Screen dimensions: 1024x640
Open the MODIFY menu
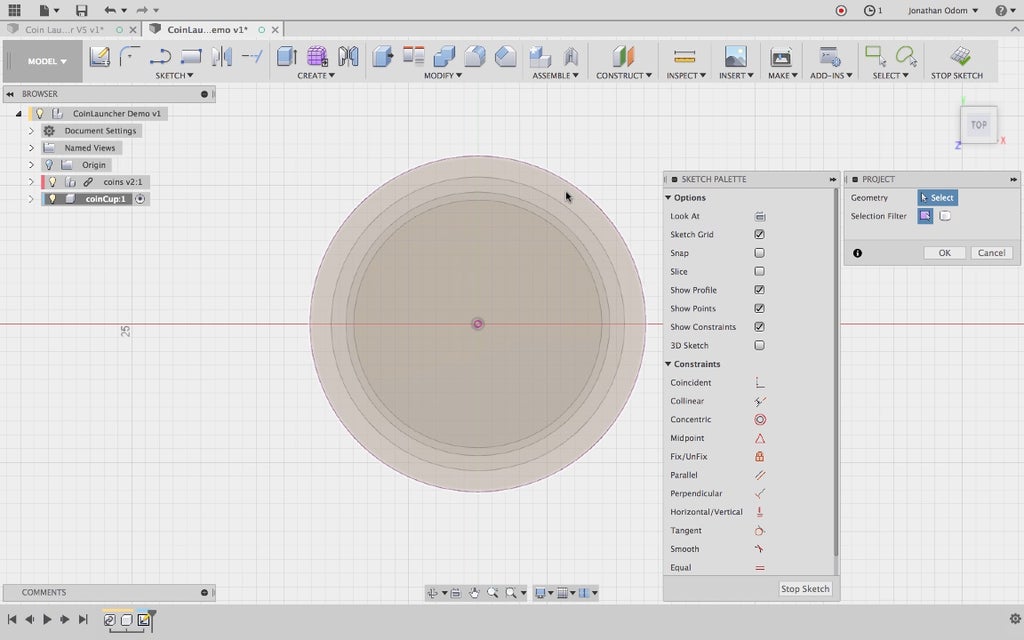click(441, 76)
